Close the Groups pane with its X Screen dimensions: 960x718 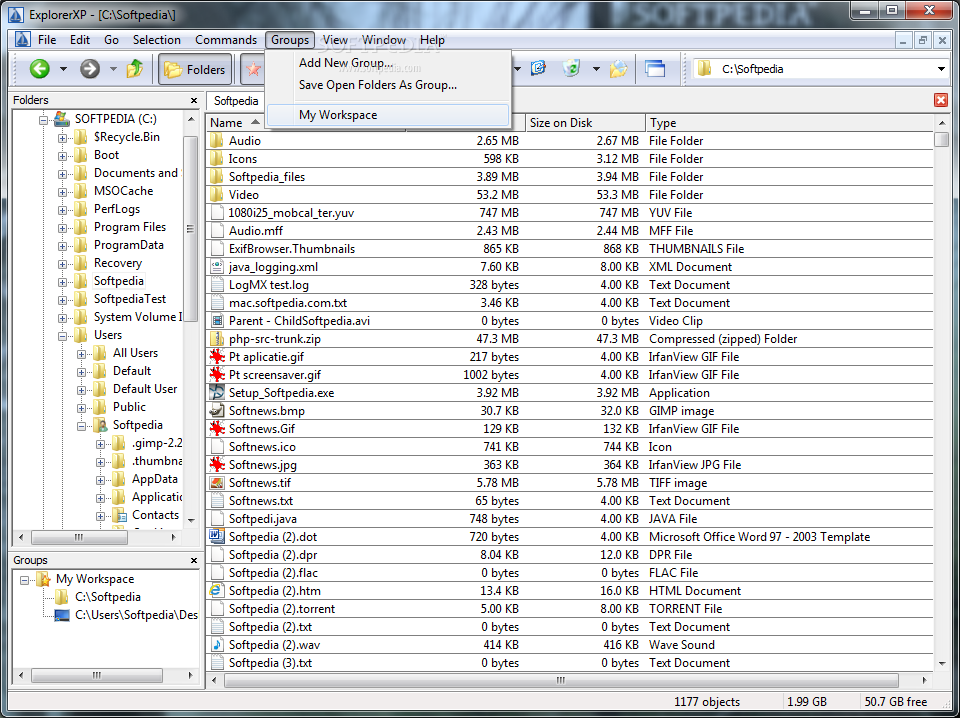point(194,560)
